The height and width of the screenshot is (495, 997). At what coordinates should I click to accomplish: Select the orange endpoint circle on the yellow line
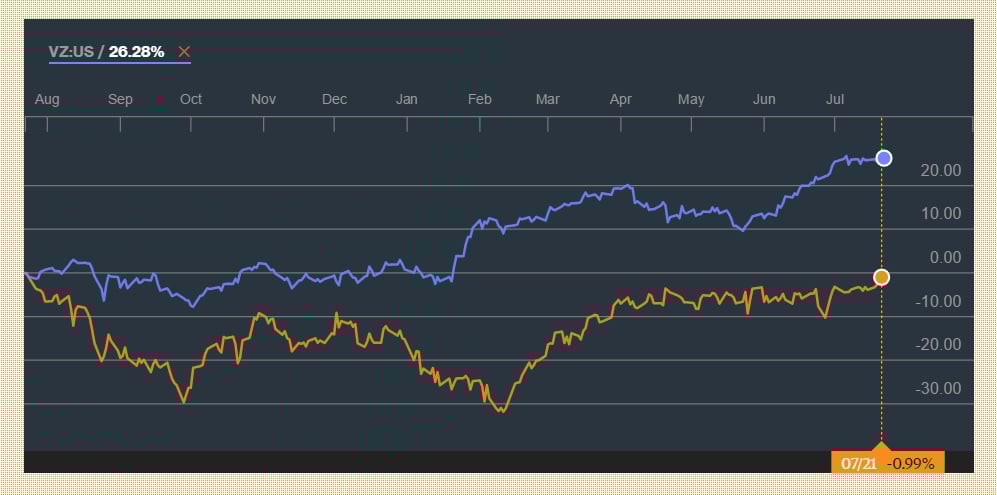point(881,277)
